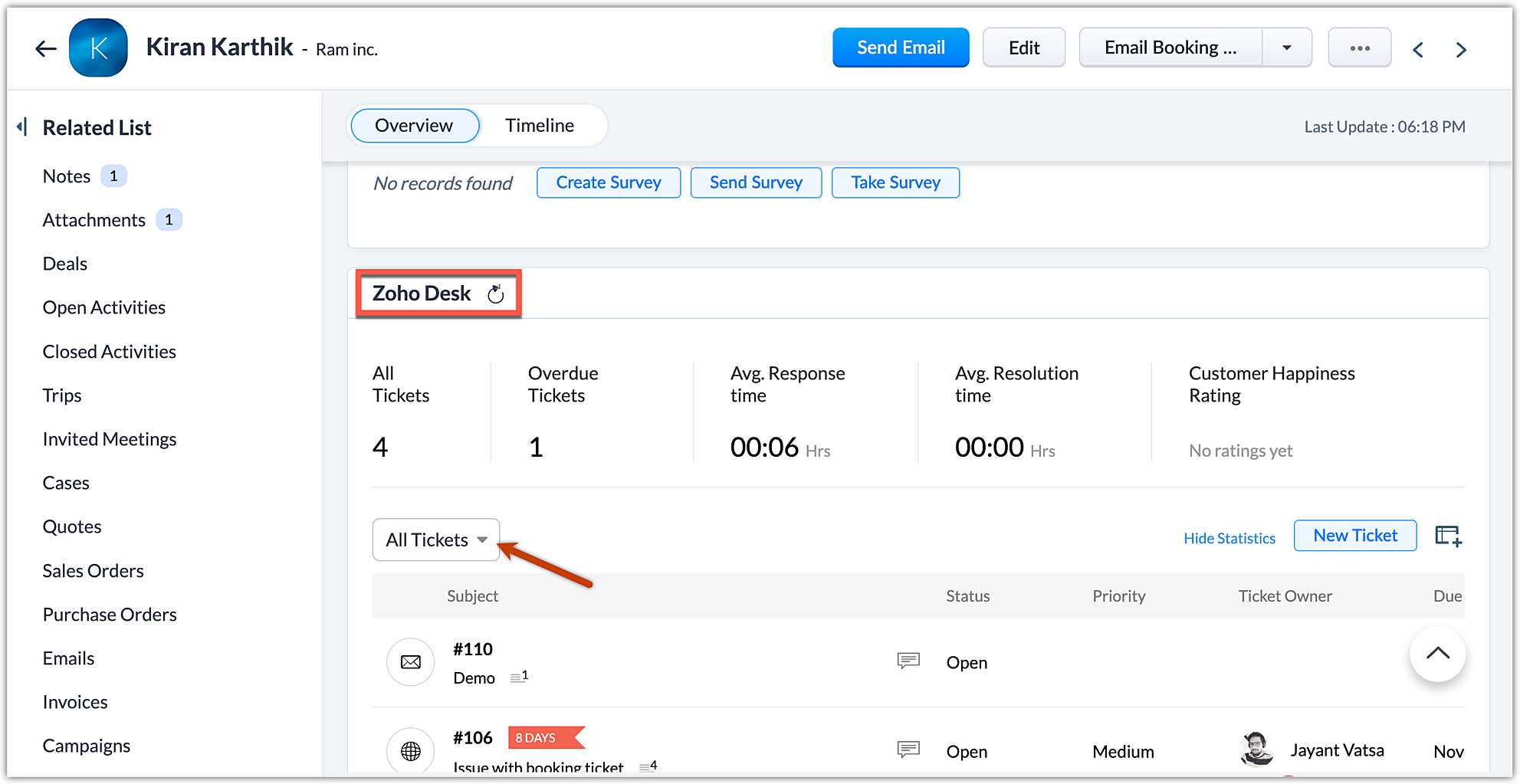Image resolution: width=1520 pixels, height=784 pixels.
Task: Sort tickets by the Priority column
Action: click(1119, 596)
